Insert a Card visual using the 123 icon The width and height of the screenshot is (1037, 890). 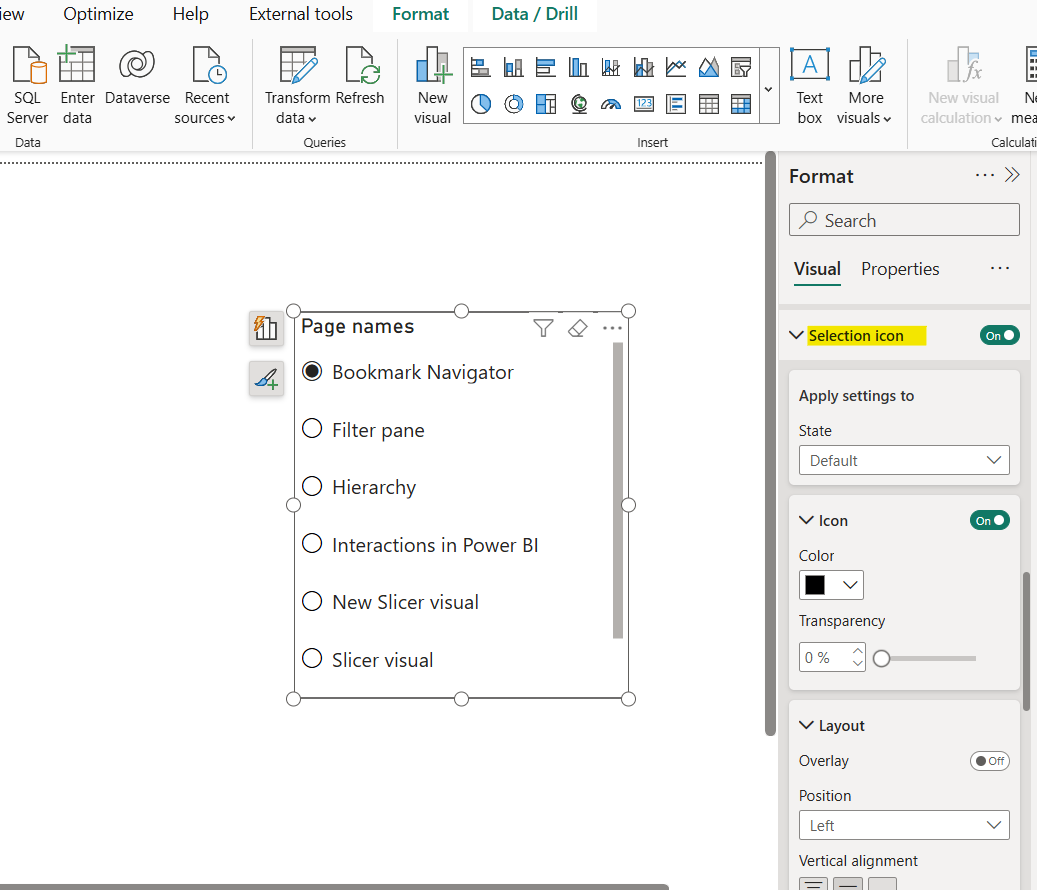click(645, 103)
